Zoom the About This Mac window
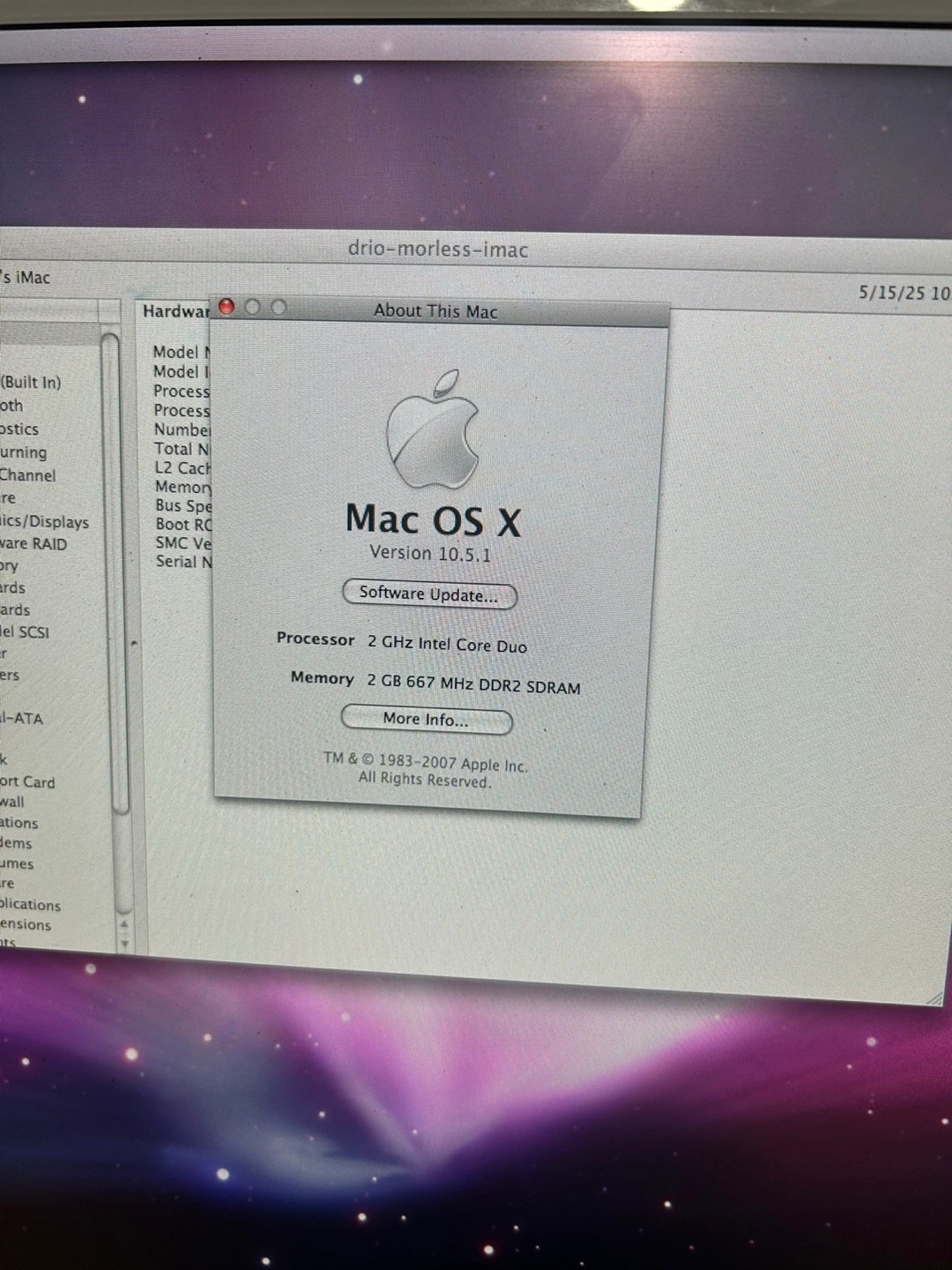Image resolution: width=952 pixels, height=1270 pixels. click(x=279, y=308)
